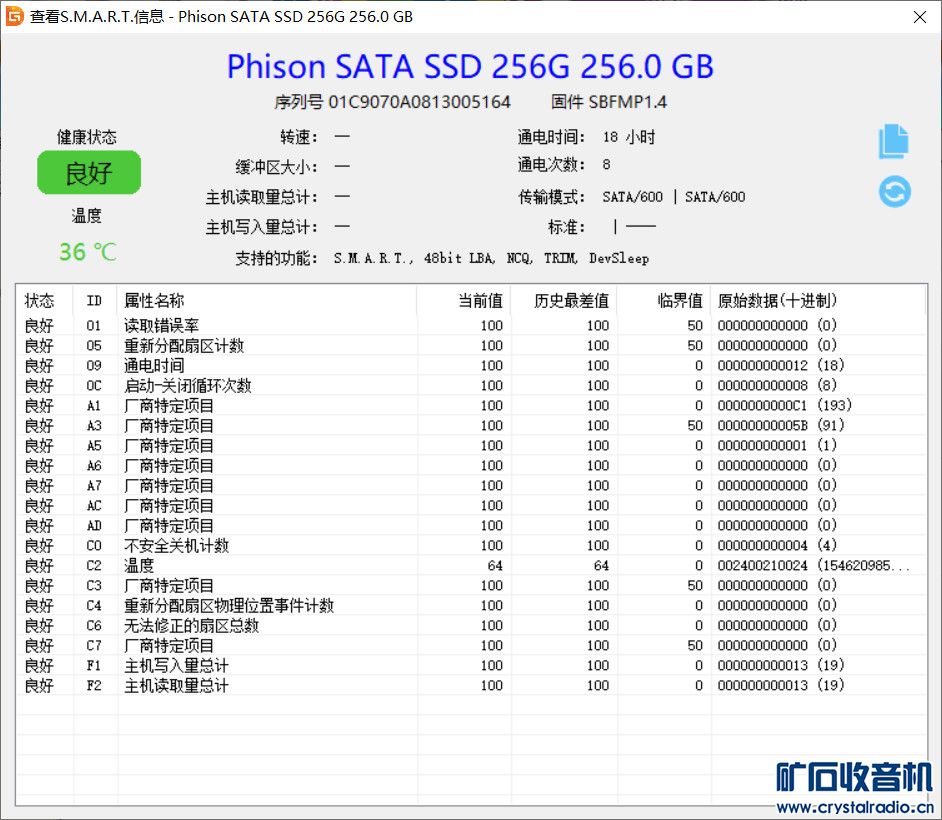The height and width of the screenshot is (820, 942).
Task: Click the supported features list text
Action: (491, 258)
